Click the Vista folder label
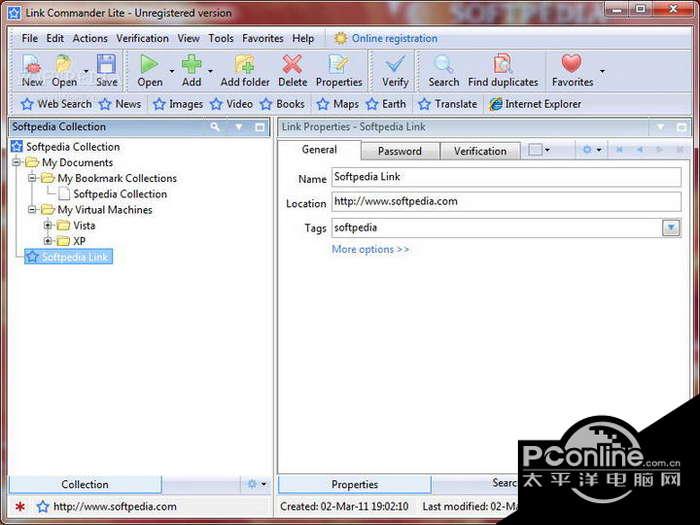Viewport: 700px width, 525px height. coord(84,225)
